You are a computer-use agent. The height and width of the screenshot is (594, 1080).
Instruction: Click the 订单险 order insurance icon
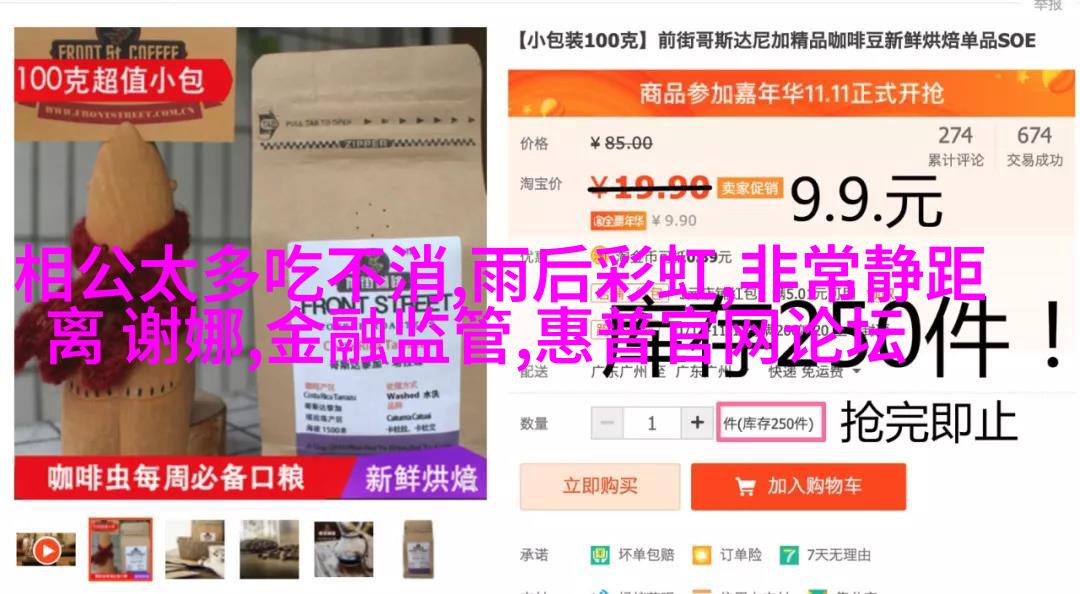(x=702, y=555)
